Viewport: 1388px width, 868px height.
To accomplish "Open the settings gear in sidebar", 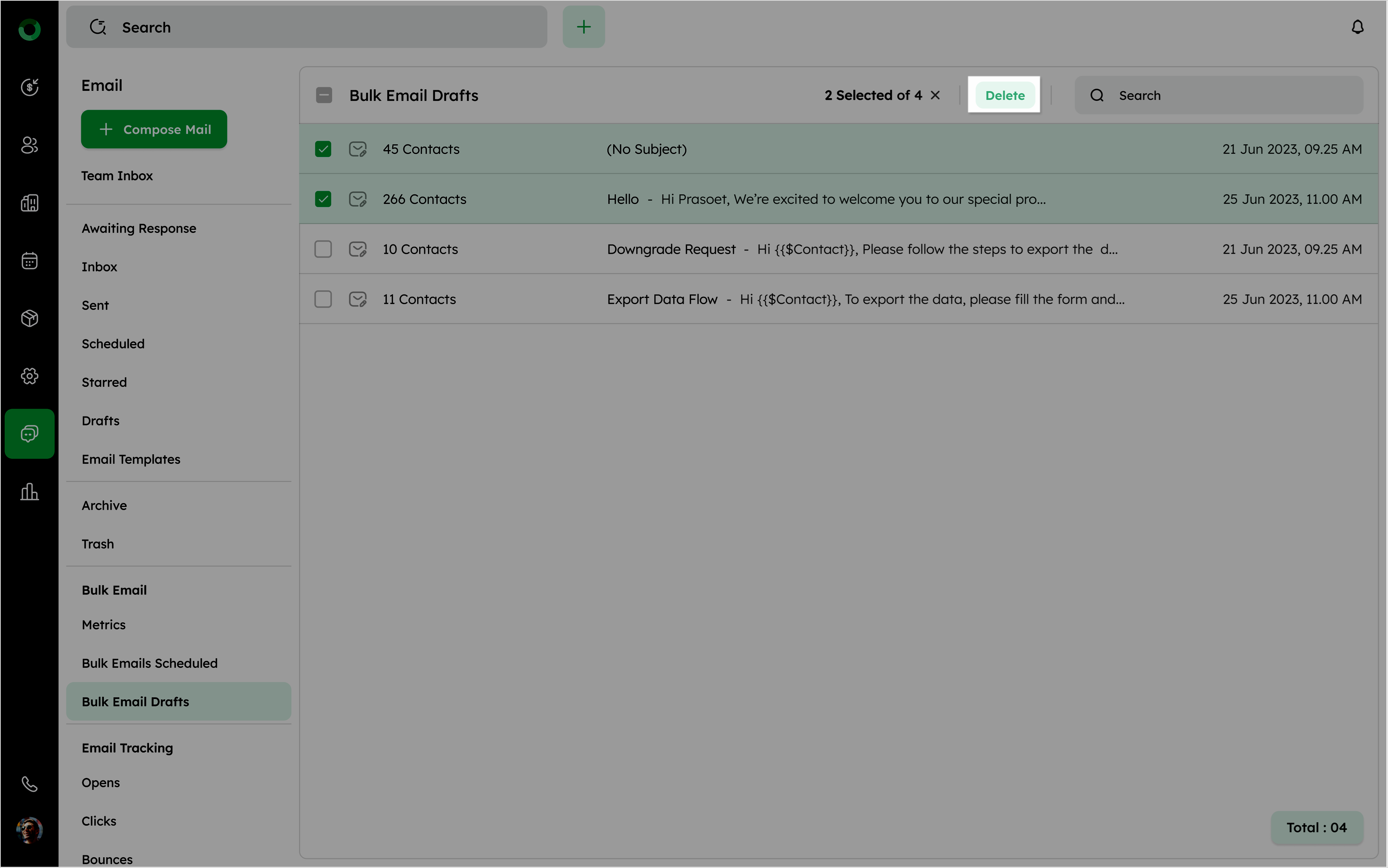I will pos(29,376).
